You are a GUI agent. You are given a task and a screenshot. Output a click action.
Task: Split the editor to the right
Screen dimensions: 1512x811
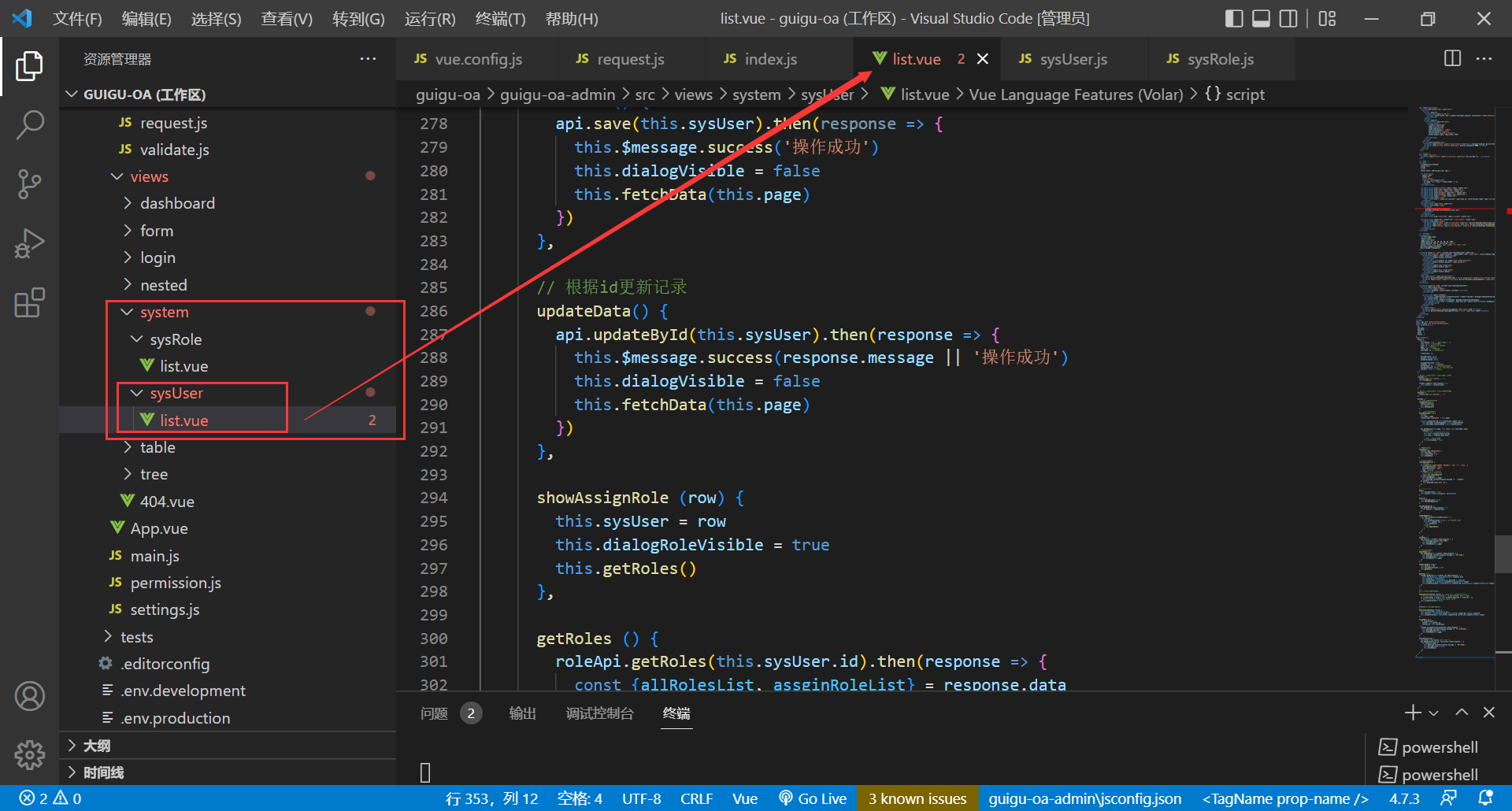click(x=1452, y=59)
